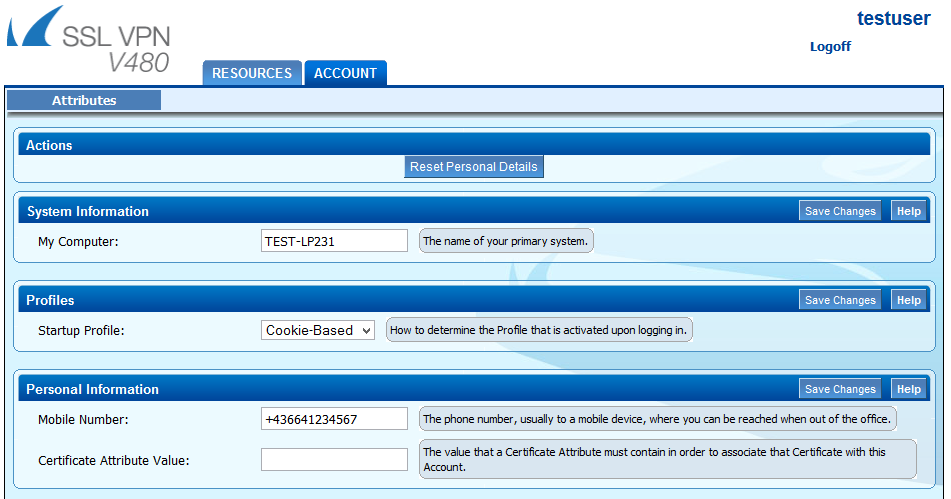Viewport: 951px width, 499px height.
Task: Save Changes in System Information section
Action: [840, 211]
